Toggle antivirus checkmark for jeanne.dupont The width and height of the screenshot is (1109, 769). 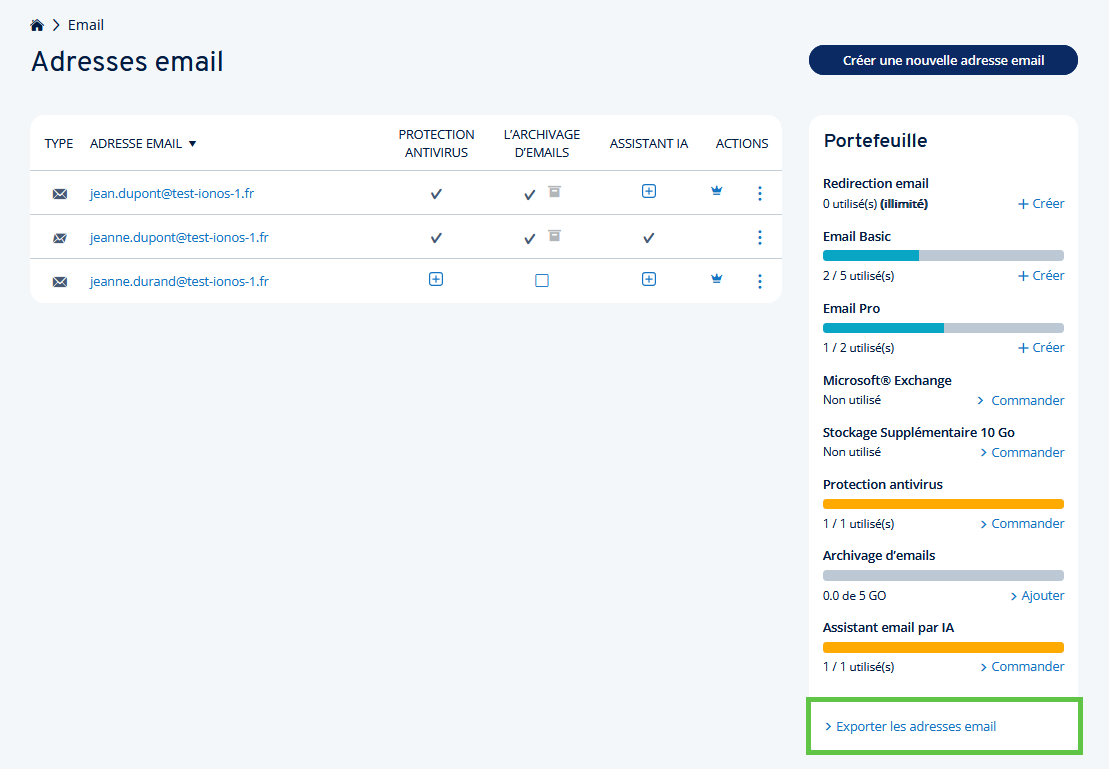[436, 238]
